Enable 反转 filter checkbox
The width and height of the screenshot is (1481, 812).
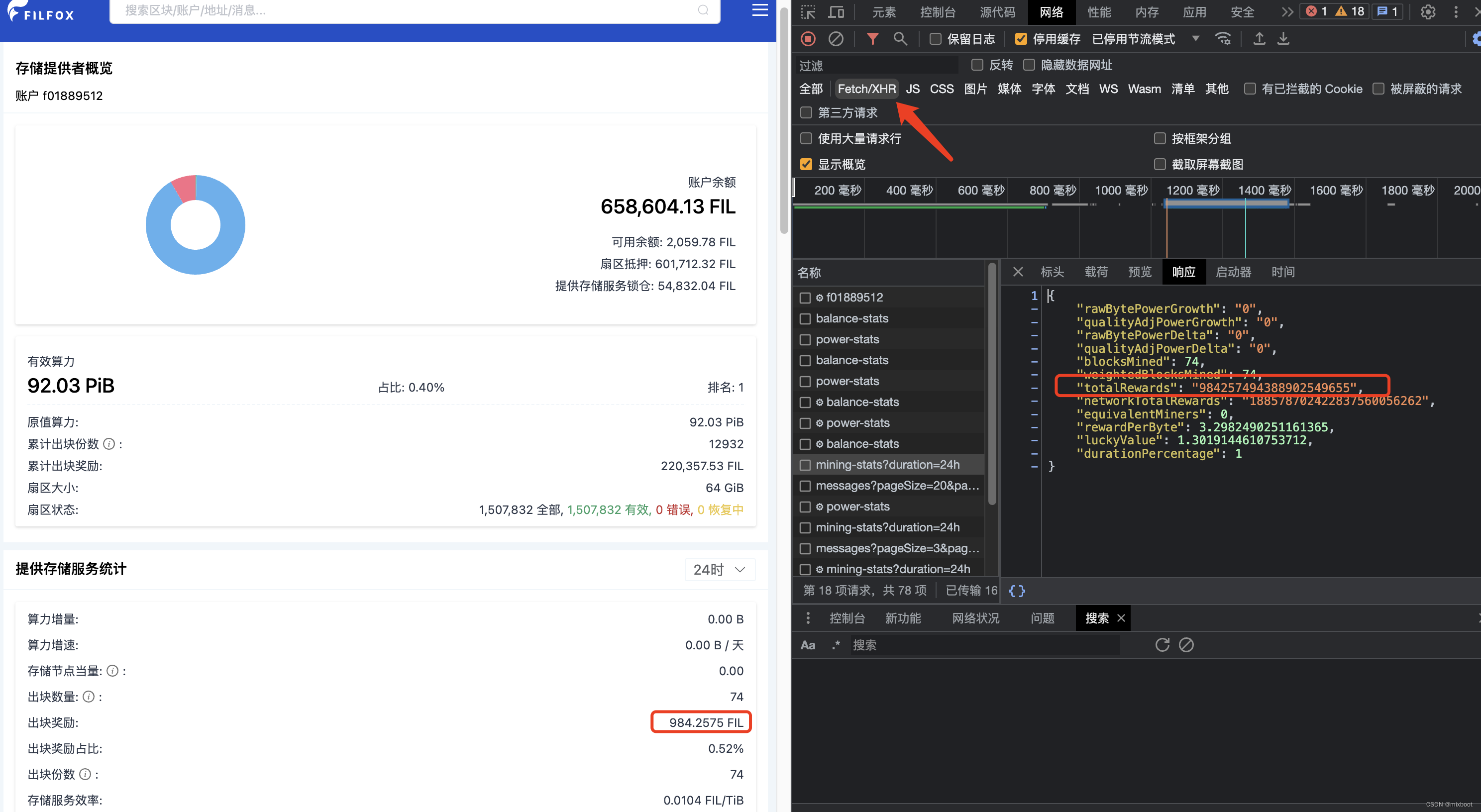(977, 65)
